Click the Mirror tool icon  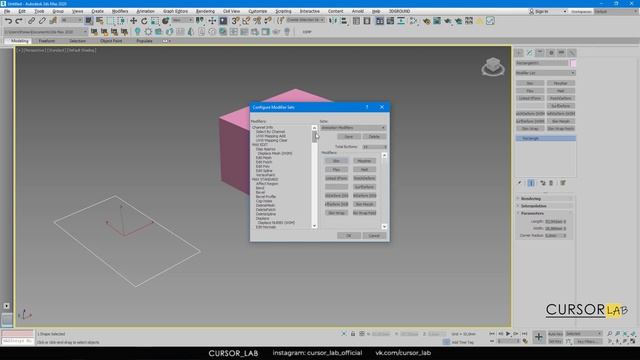click(333, 21)
